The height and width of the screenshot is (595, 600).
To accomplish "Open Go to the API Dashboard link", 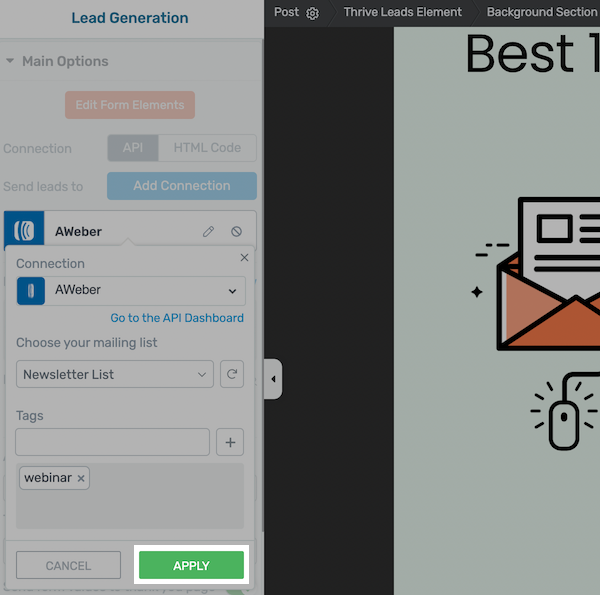I will pos(176,318).
